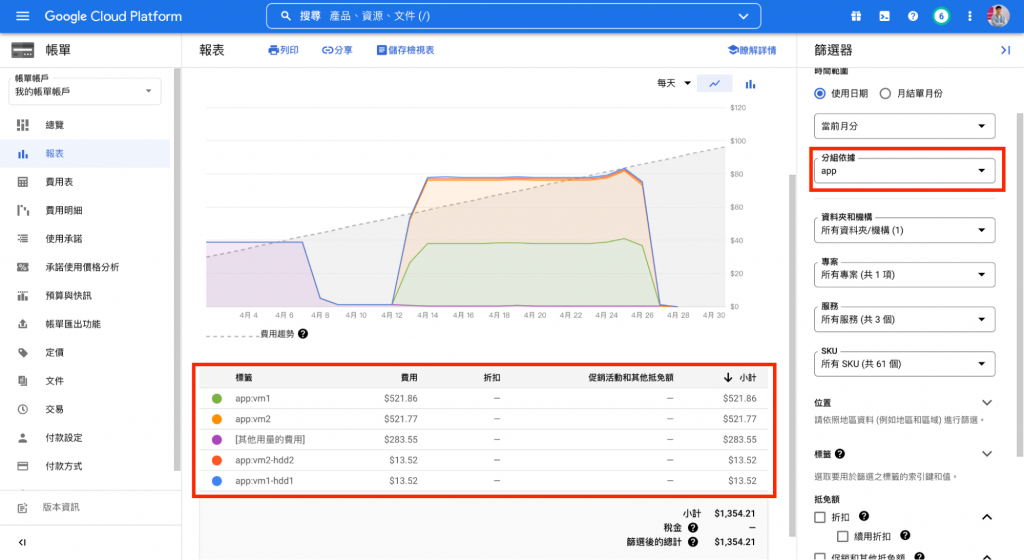Click the 付款方式 credit card icon

(x=23, y=466)
